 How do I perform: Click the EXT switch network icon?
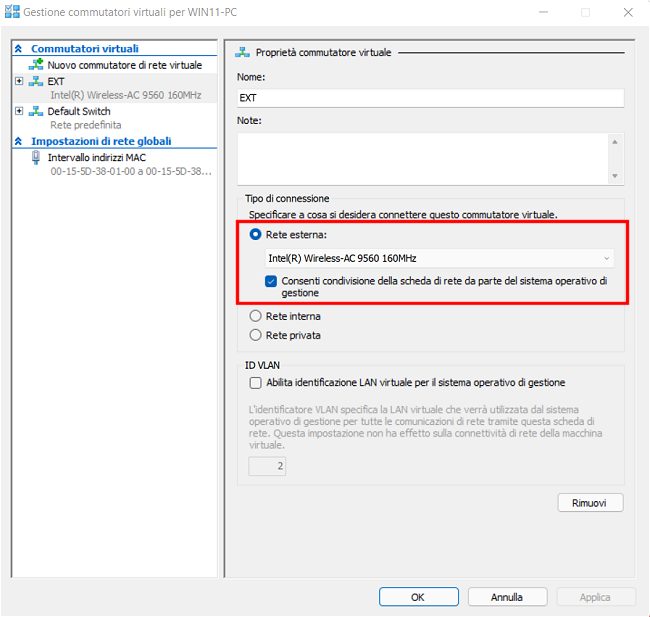pyautogui.click(x=36, y=81)
